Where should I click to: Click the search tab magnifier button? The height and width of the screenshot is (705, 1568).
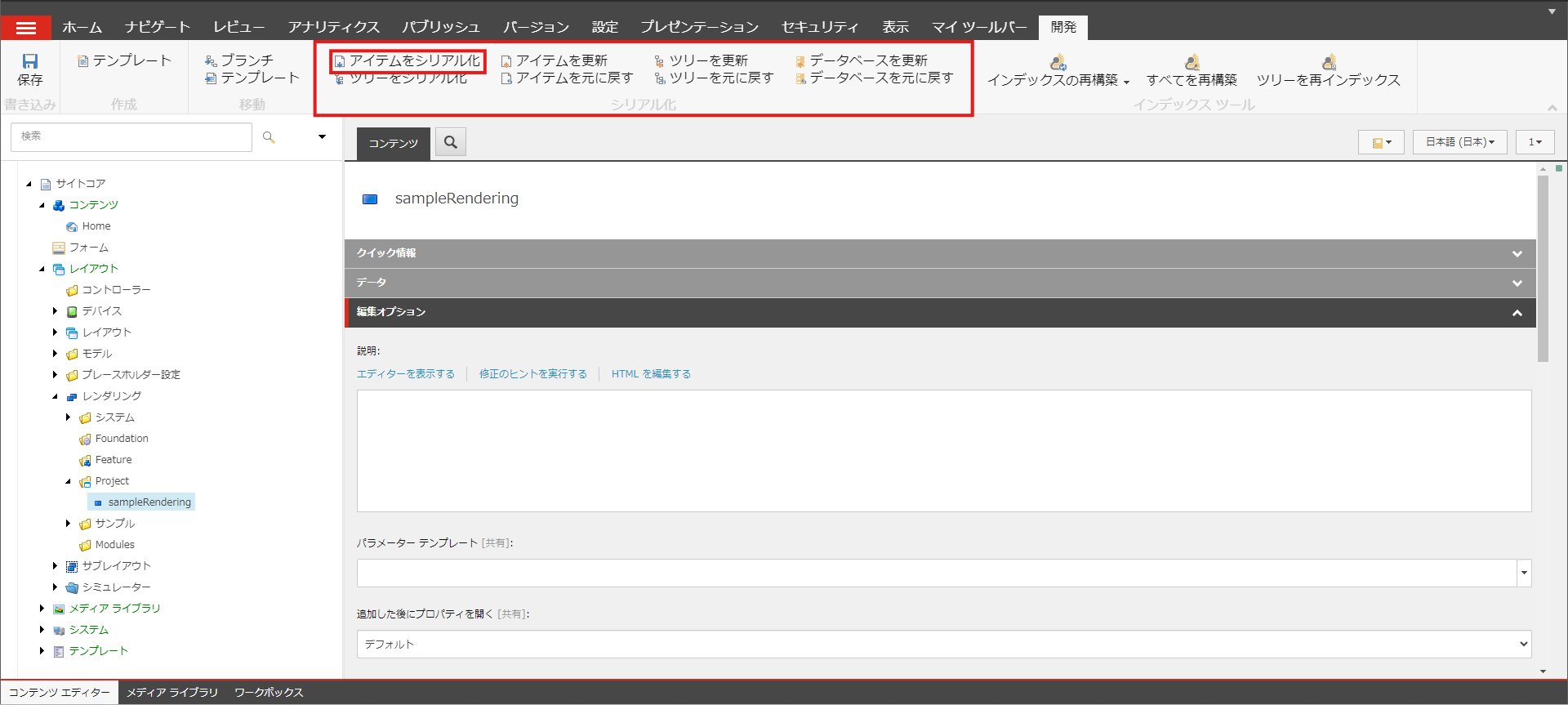pyautogui.click(x=451, y=142)
